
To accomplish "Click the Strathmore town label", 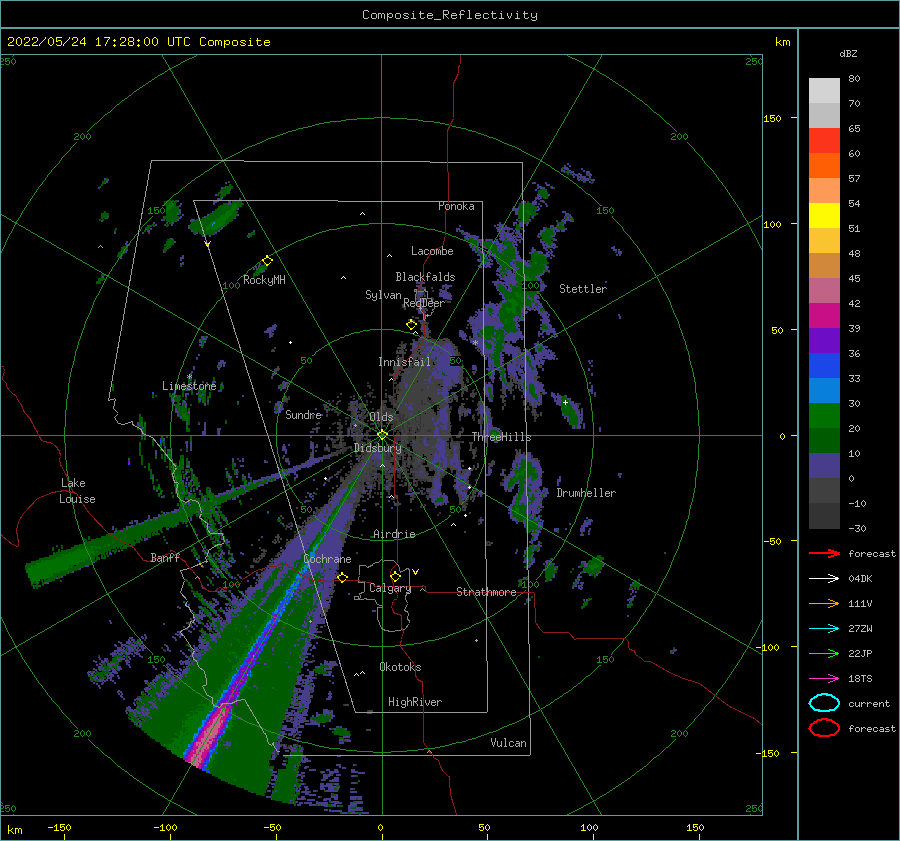I will click(486, 592).
